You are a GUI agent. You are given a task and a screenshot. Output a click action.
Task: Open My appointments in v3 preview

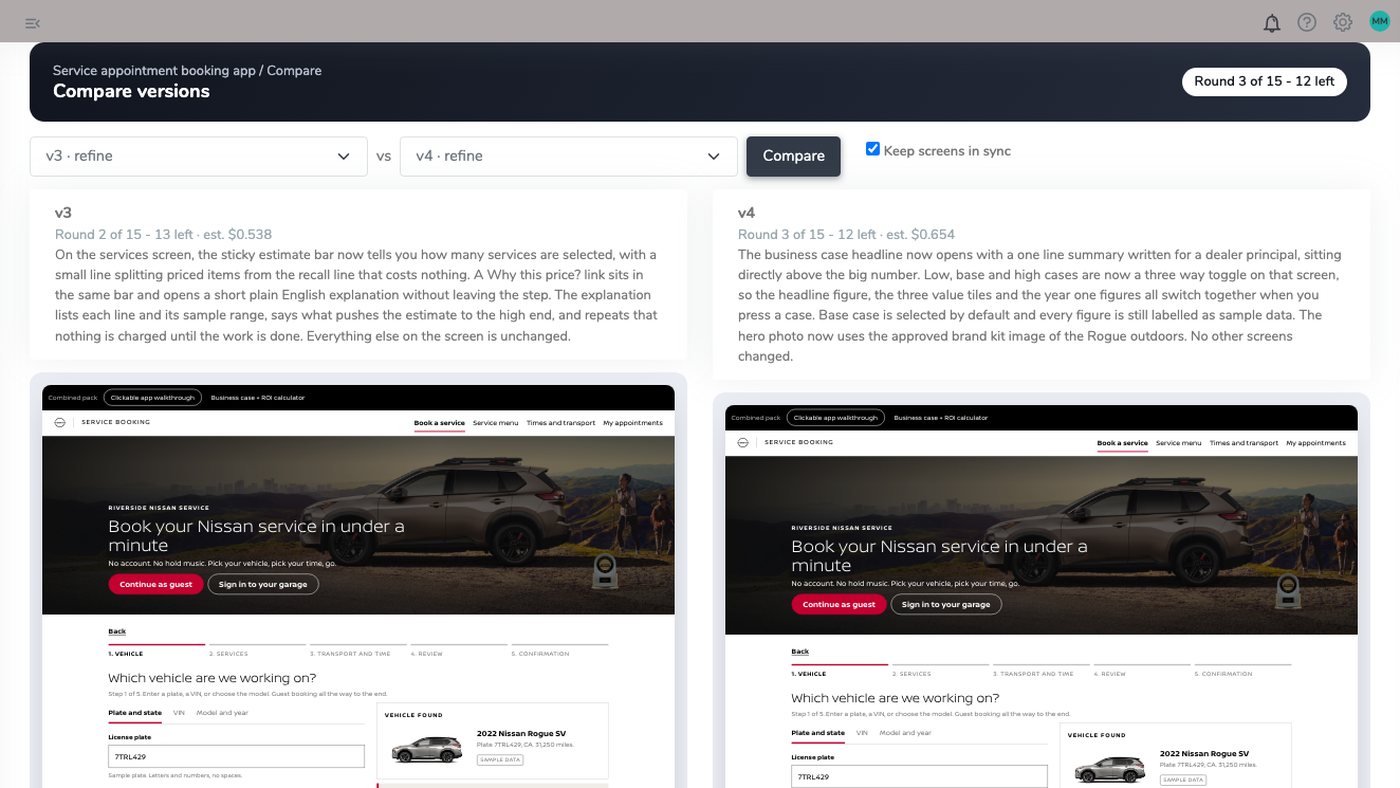tap(633, 423)
